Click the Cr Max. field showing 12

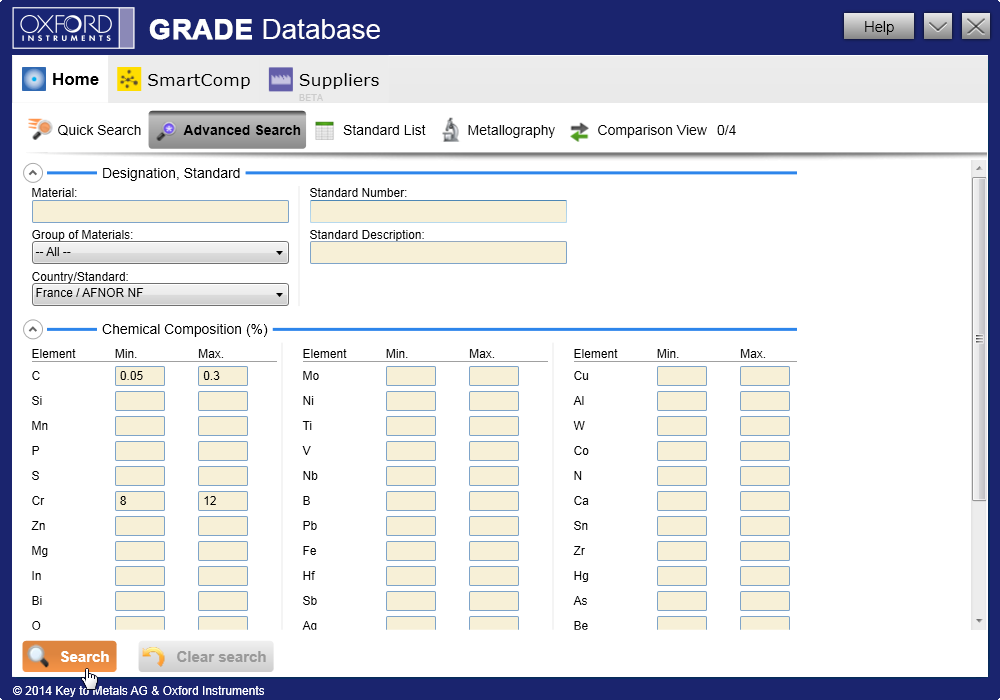click(x=223, y=500)
